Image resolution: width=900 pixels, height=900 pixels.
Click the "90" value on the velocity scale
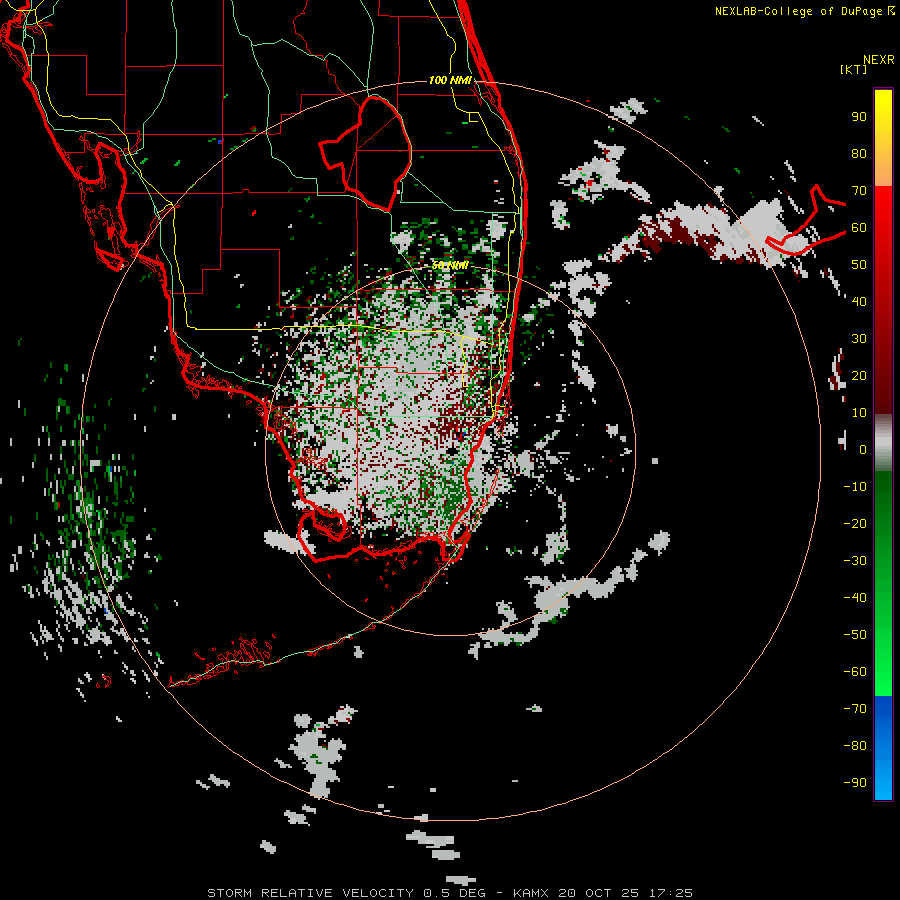click(859, 117)
